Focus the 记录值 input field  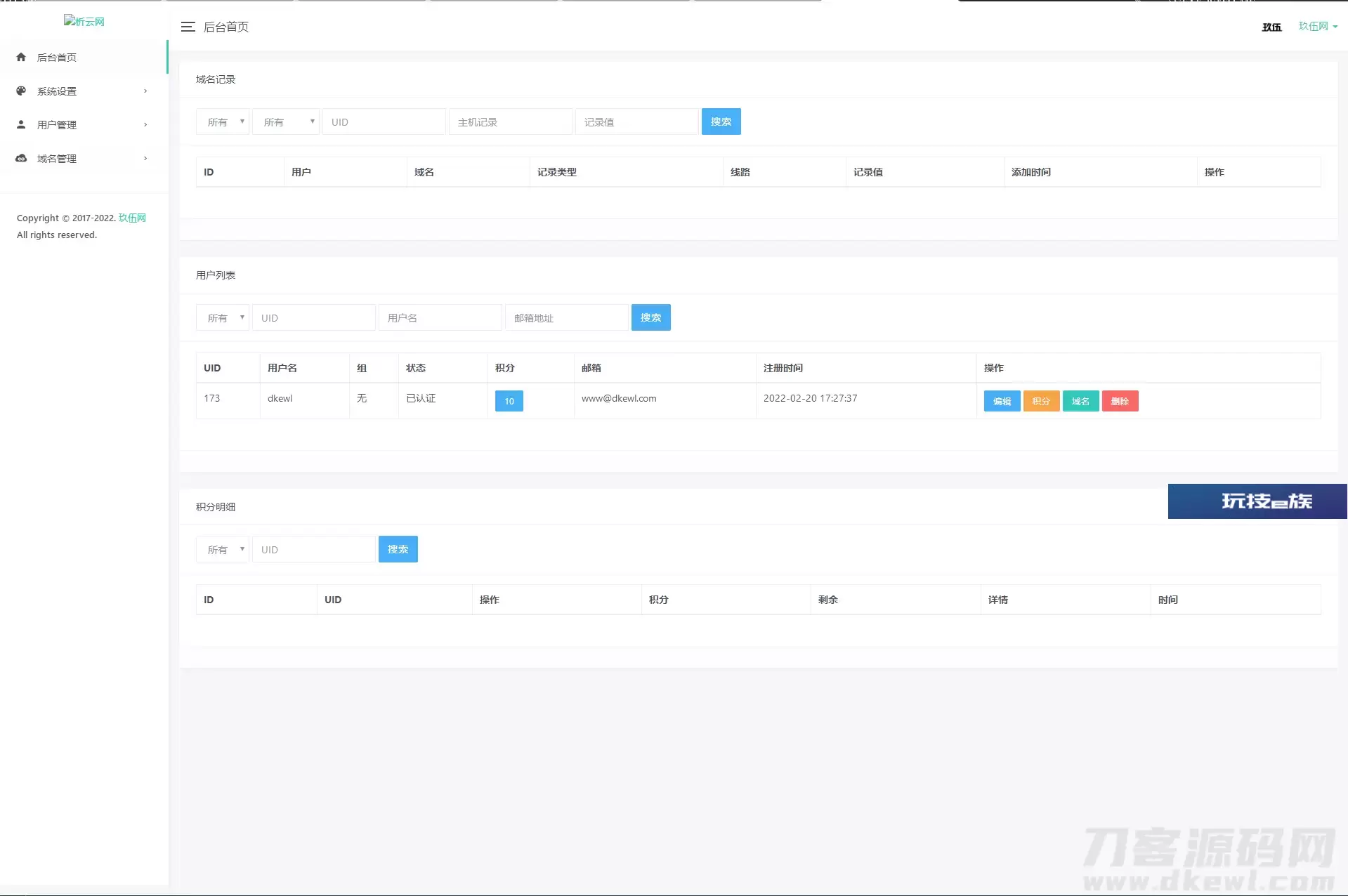tap(637, 121)
